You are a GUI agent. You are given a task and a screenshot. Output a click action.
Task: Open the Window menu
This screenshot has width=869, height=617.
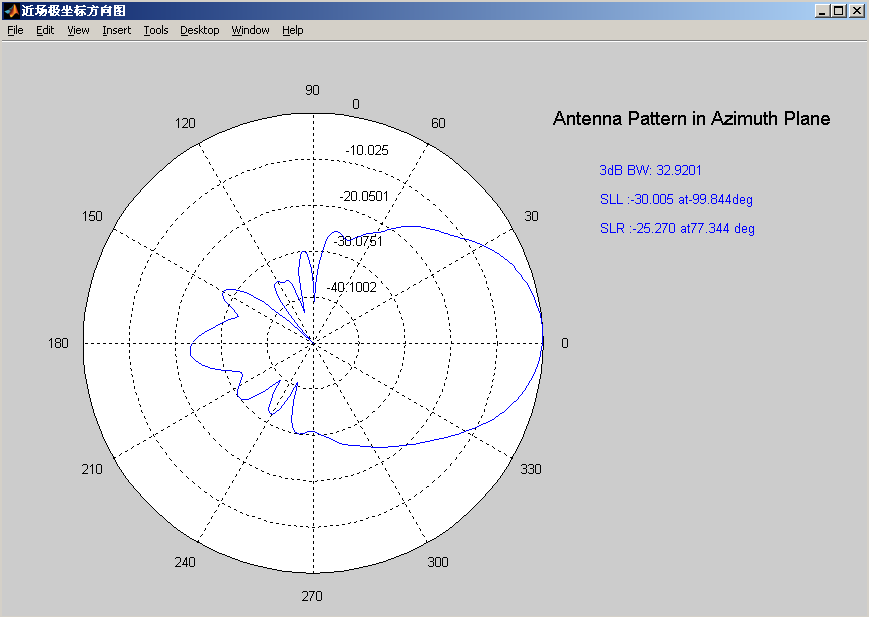[x=251, y=30]
